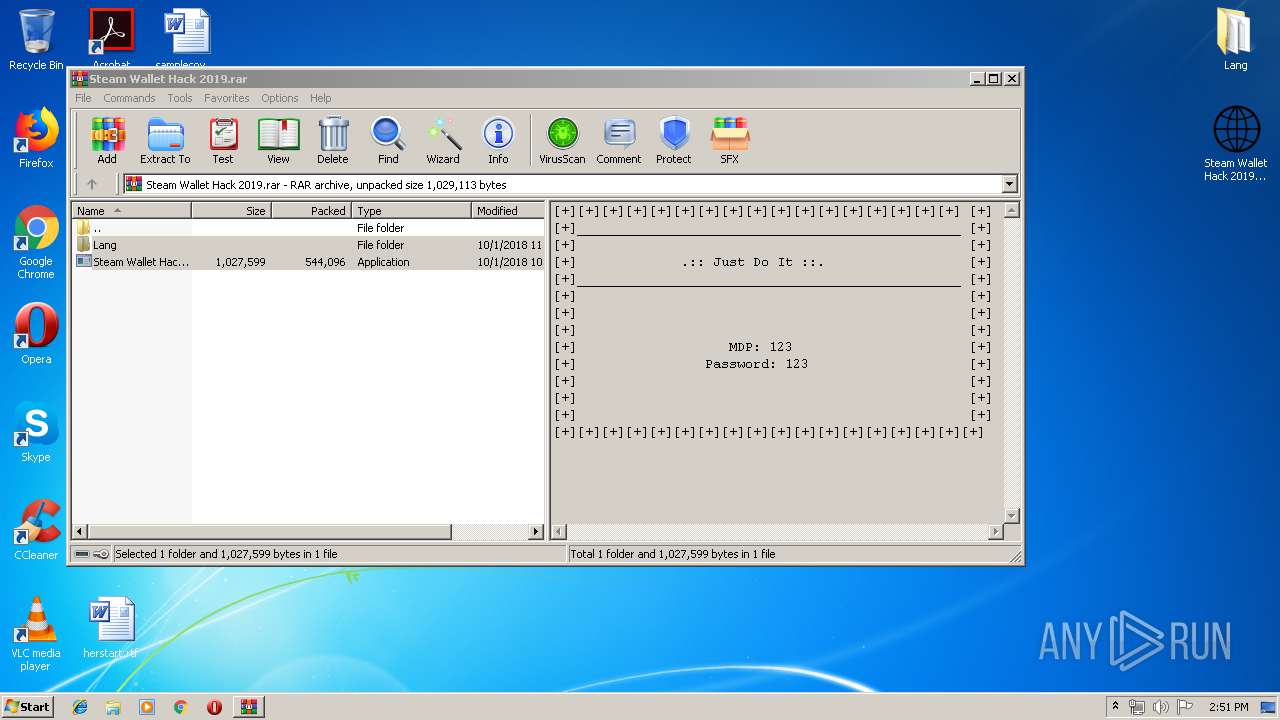Open the Tools menu

[x=180, y=98]
